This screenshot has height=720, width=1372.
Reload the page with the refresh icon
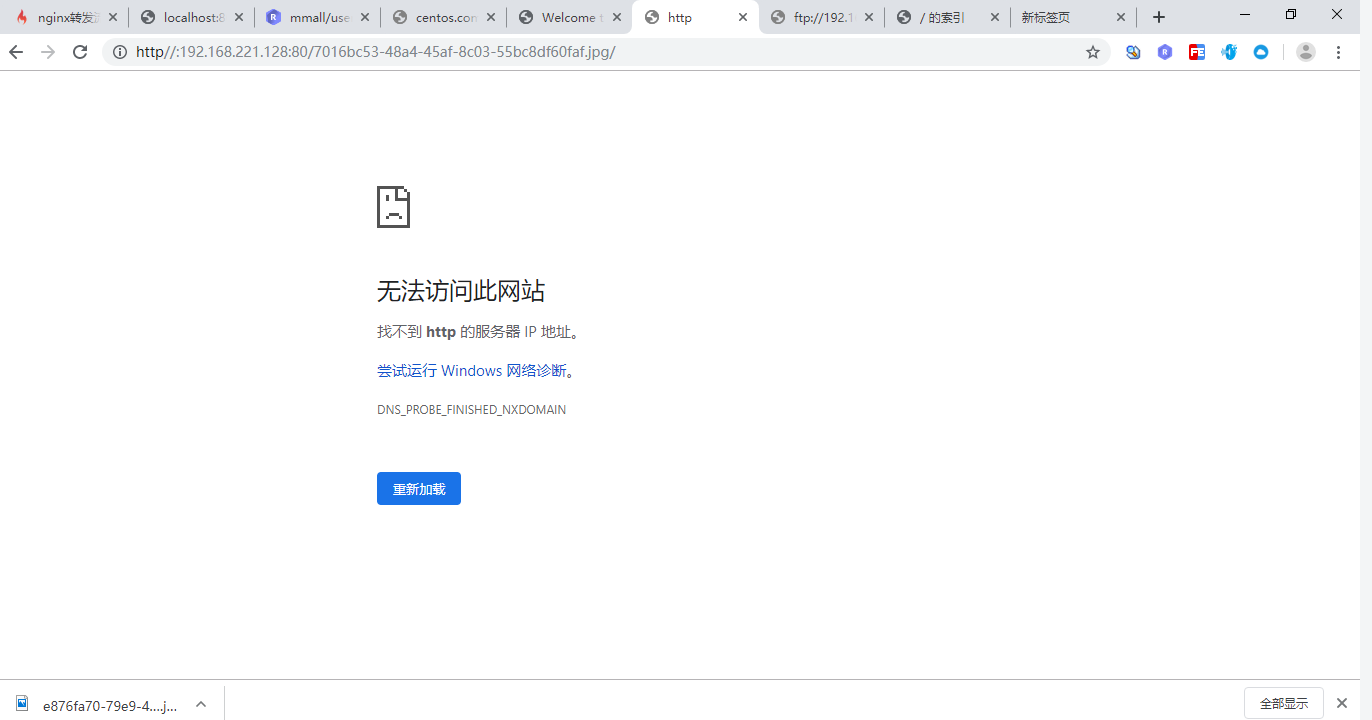pyautogui.click(x=80, y=52)
